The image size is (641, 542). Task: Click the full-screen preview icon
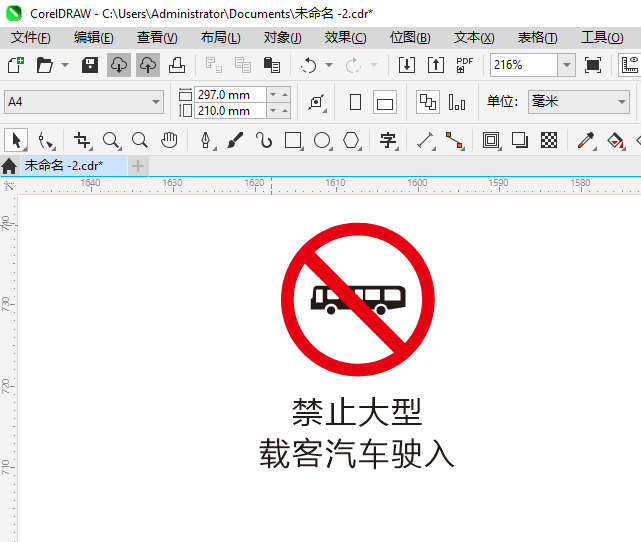click(x=593, y=65)
